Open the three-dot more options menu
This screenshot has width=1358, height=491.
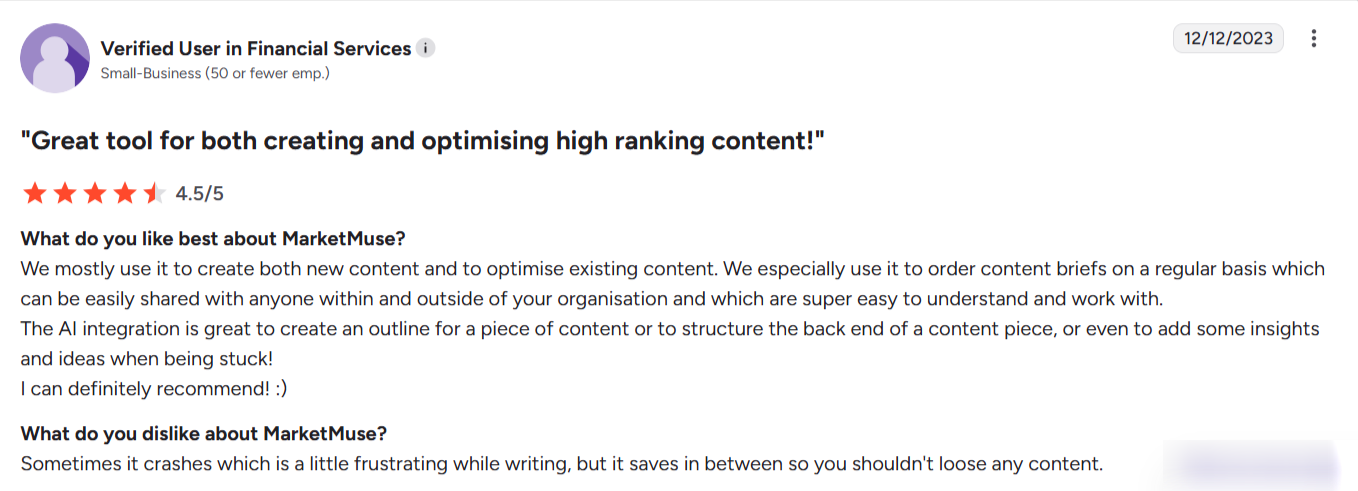click(x=1314, y=39)
